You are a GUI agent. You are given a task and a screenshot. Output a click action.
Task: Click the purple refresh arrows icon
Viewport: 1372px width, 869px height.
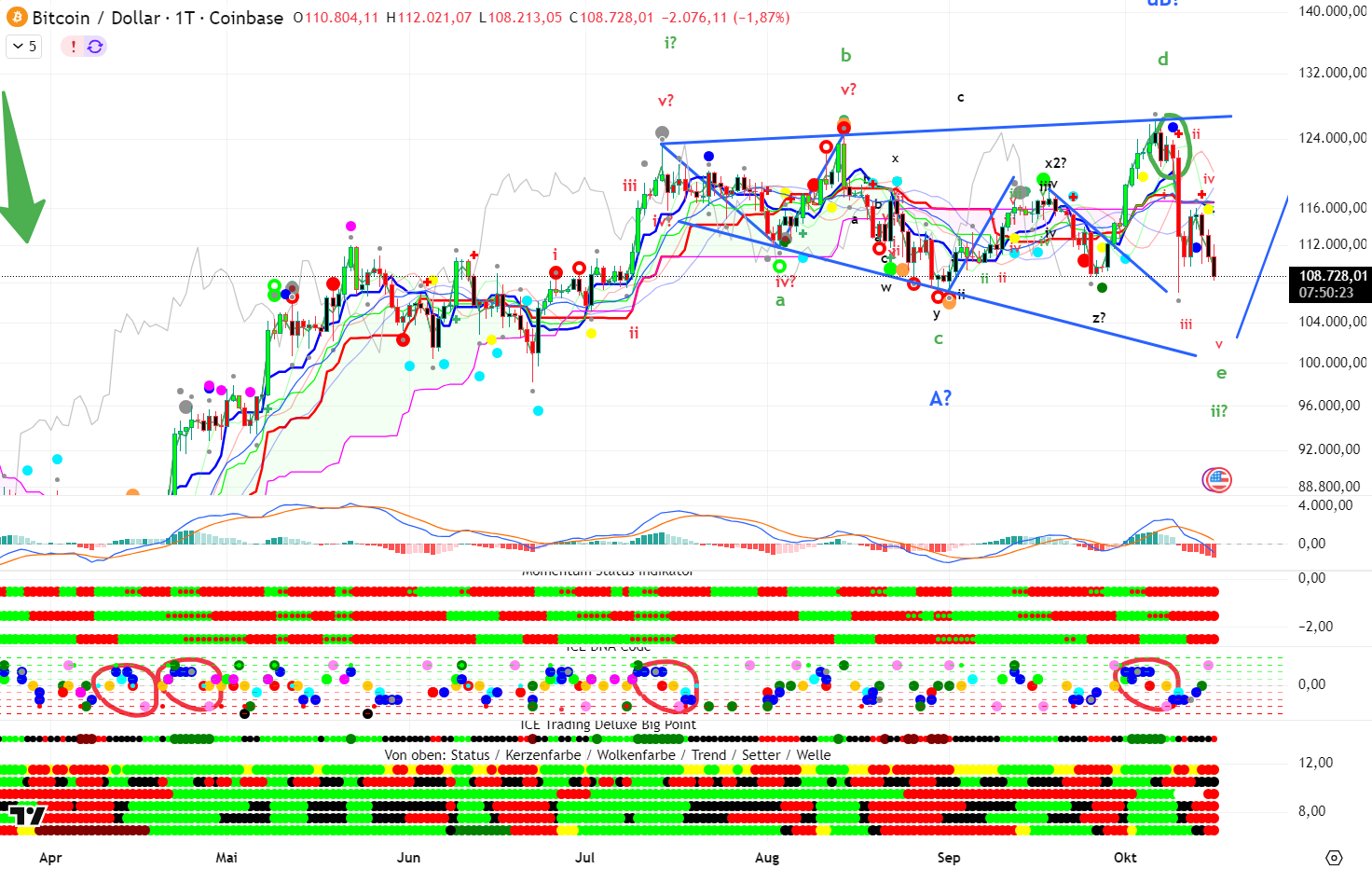pos(95,47)
